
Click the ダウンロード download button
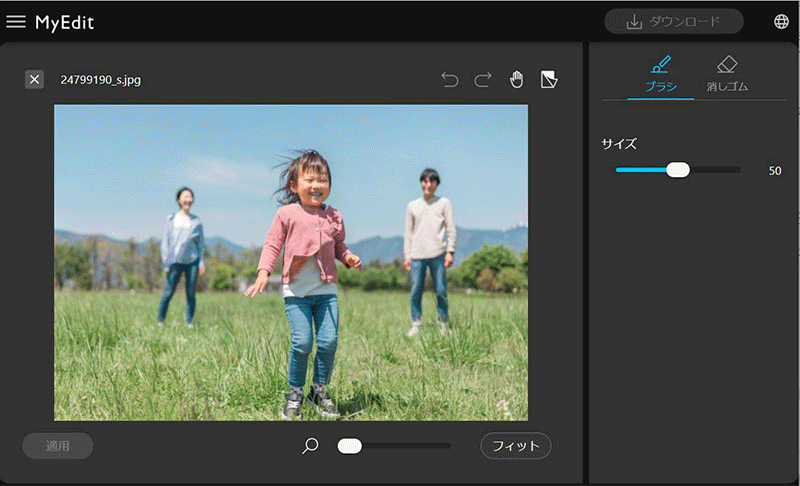[673, 21]
